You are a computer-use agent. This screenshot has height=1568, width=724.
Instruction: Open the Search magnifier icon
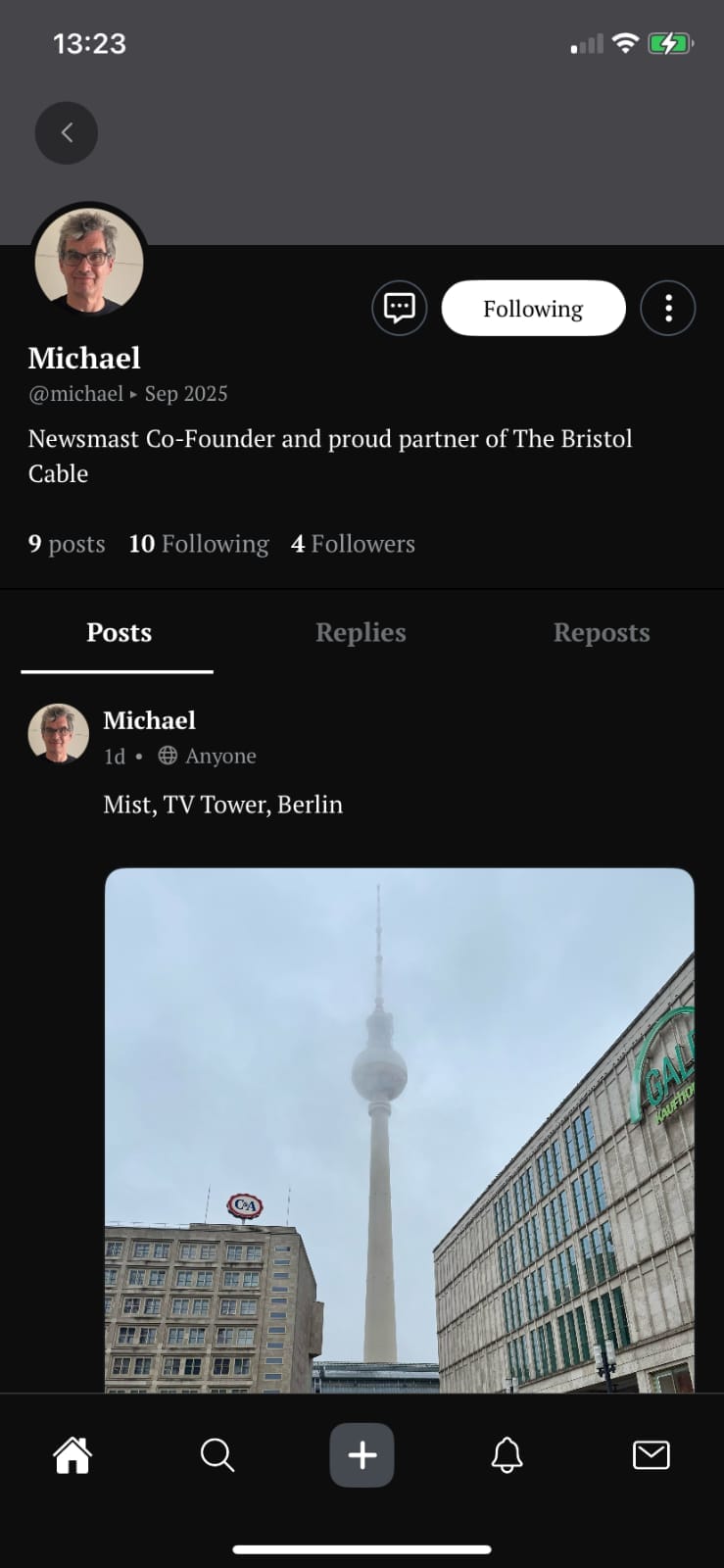(217, 1455)
